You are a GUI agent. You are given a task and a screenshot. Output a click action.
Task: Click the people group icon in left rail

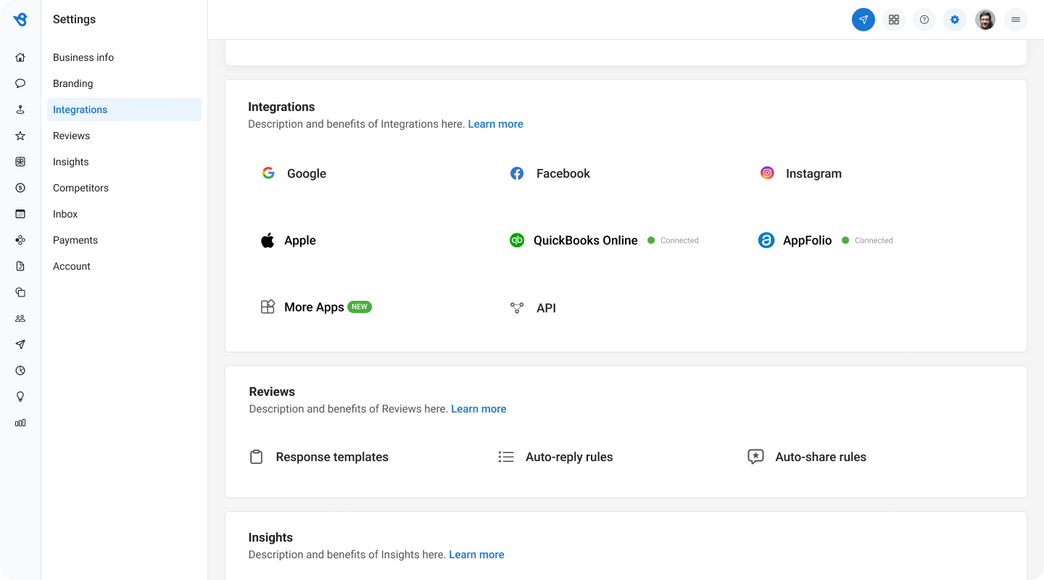tap(21, 318)
